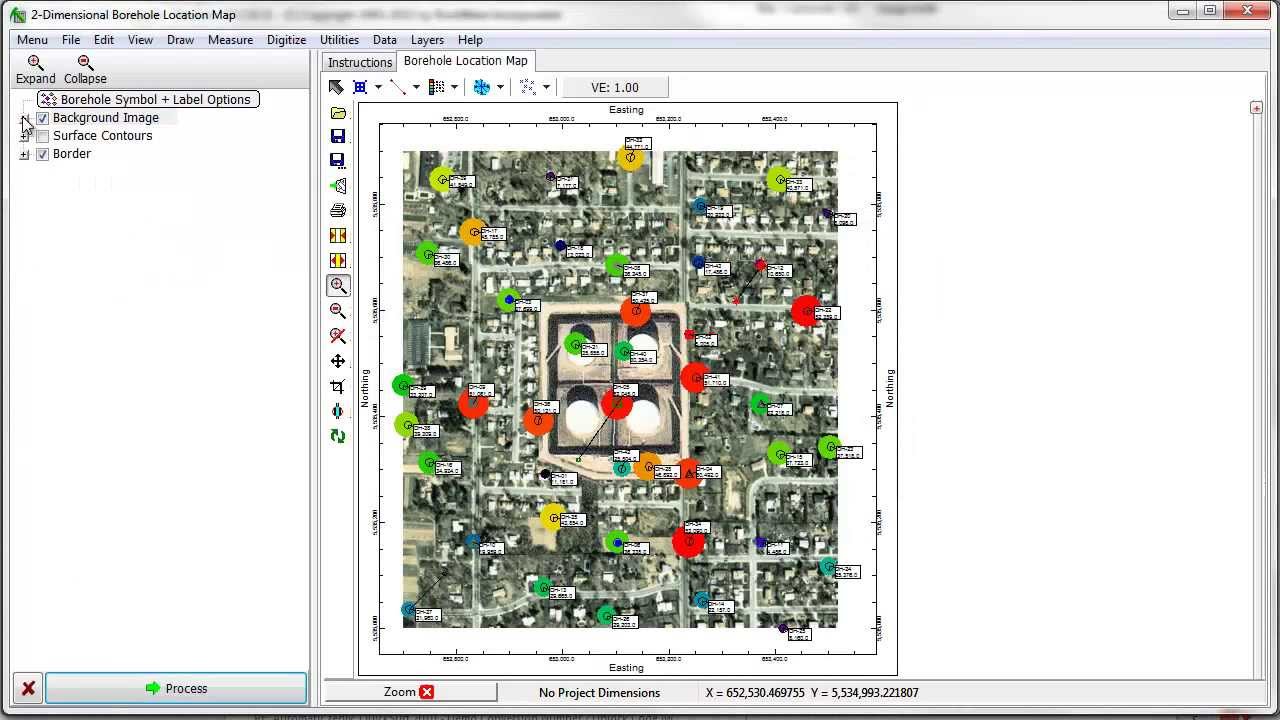Click the No Project Dimensions status text
This screenshot has width=1280, height=720.
(600, 692)
